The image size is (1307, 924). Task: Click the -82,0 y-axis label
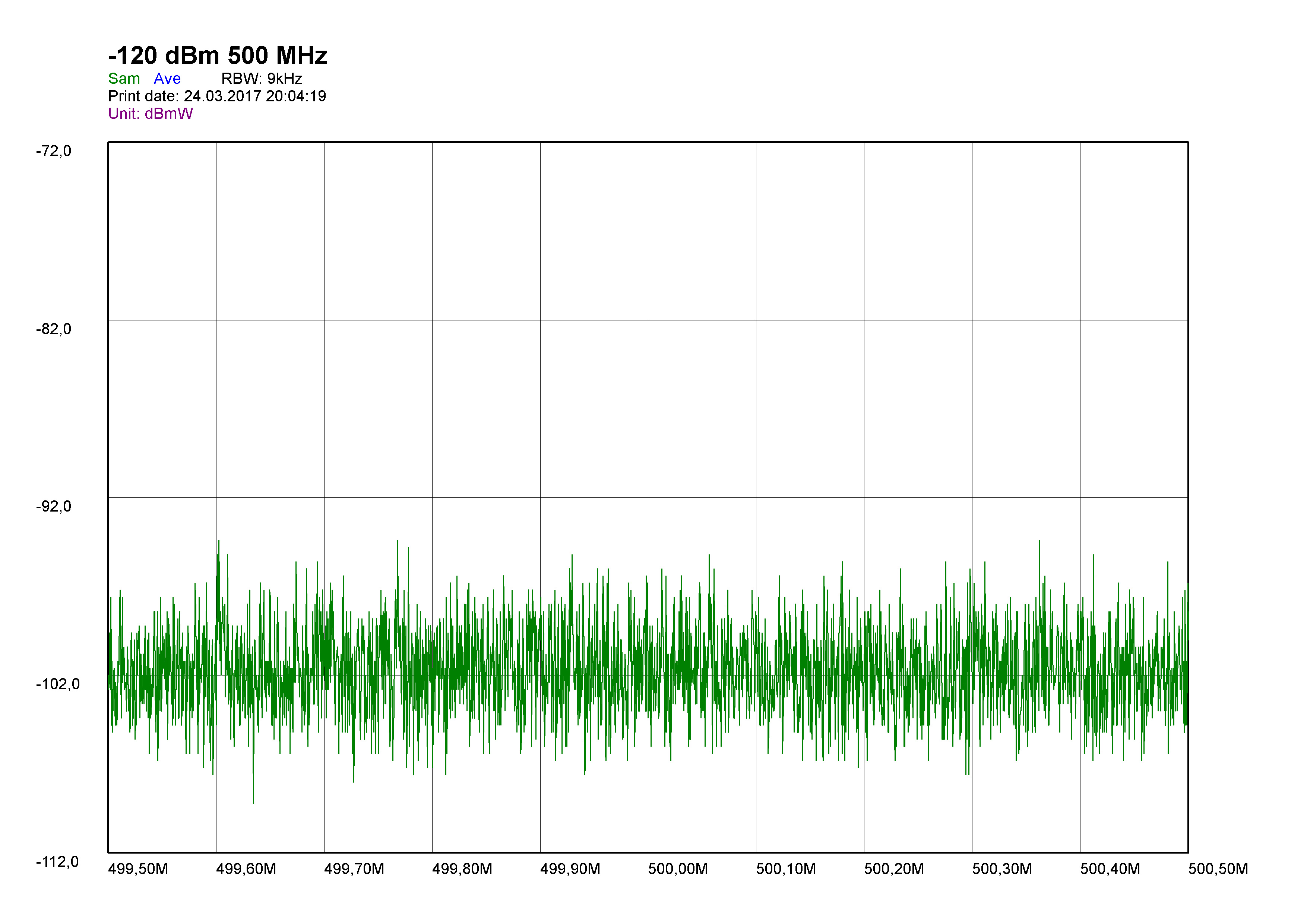tap(54, 329)
